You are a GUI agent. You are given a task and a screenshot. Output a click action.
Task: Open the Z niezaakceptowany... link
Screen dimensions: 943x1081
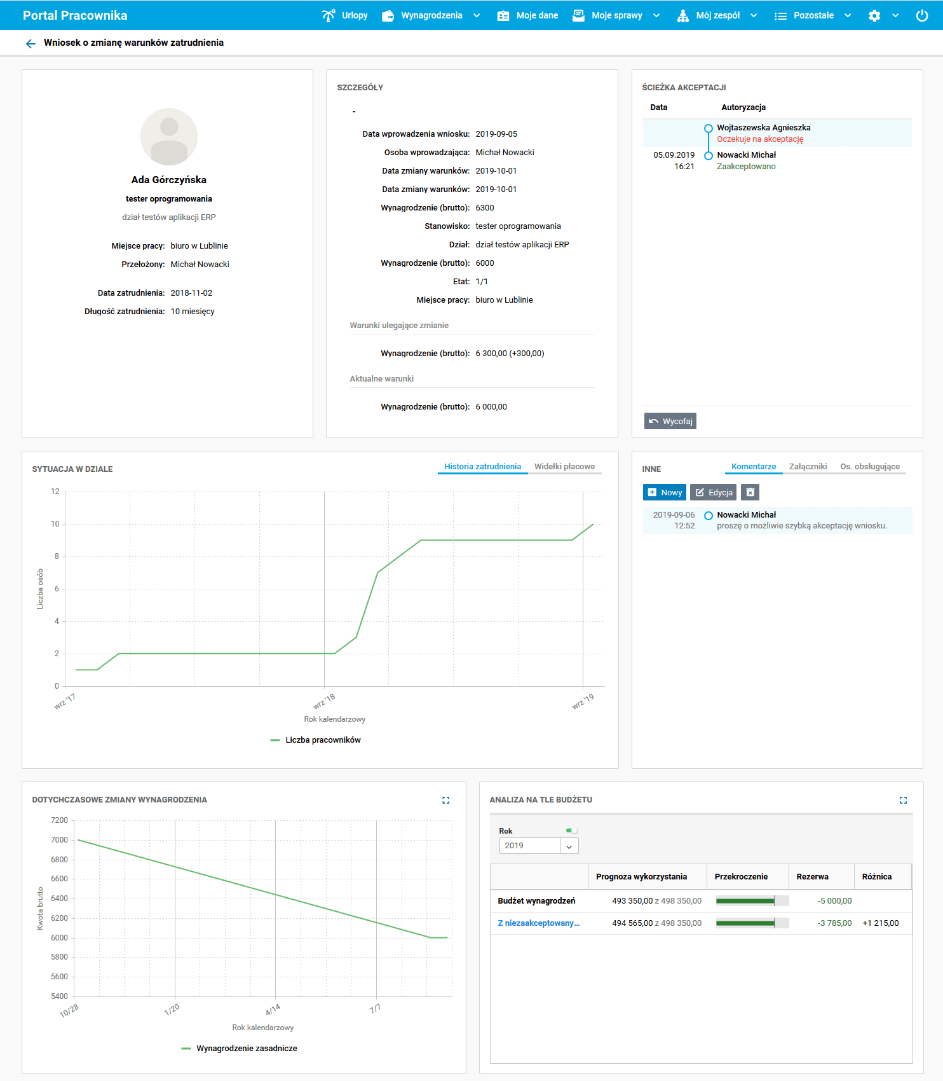click(538, 923)
